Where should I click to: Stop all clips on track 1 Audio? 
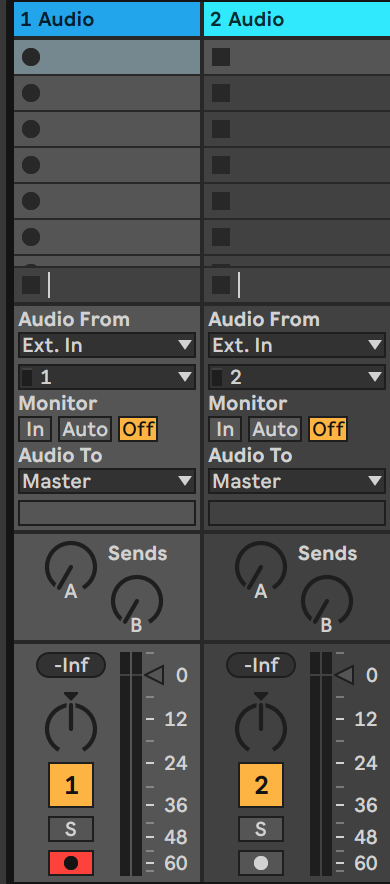click(x=31, y=285)
